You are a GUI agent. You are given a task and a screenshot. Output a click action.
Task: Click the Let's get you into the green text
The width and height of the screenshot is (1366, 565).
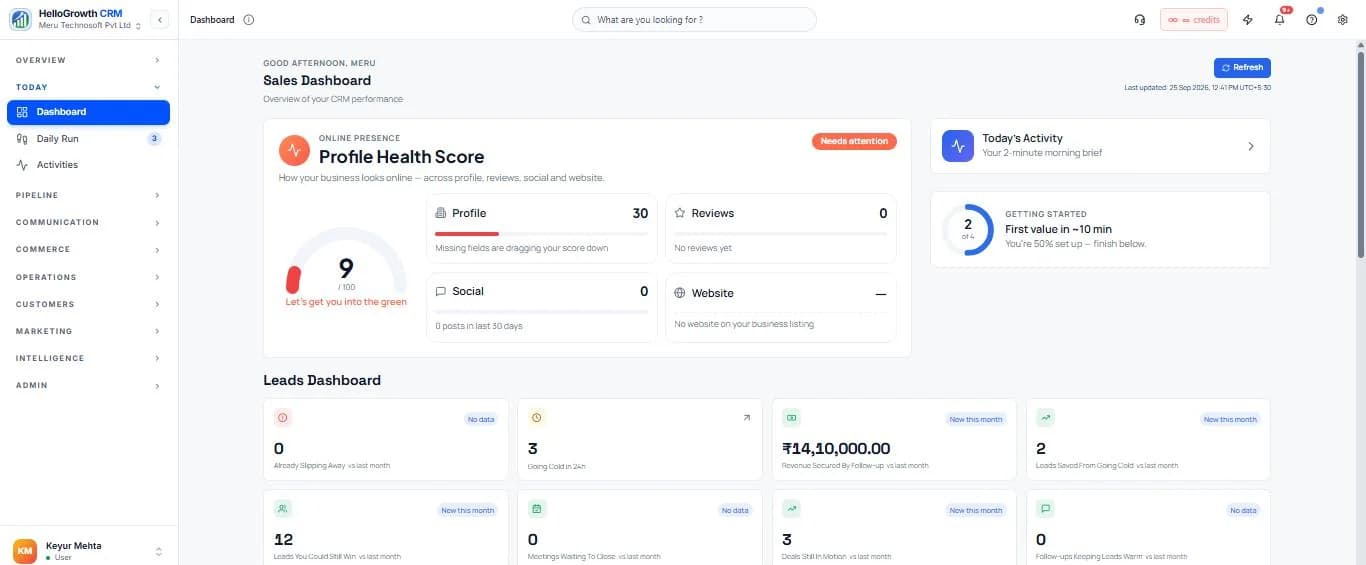(346, 302)
